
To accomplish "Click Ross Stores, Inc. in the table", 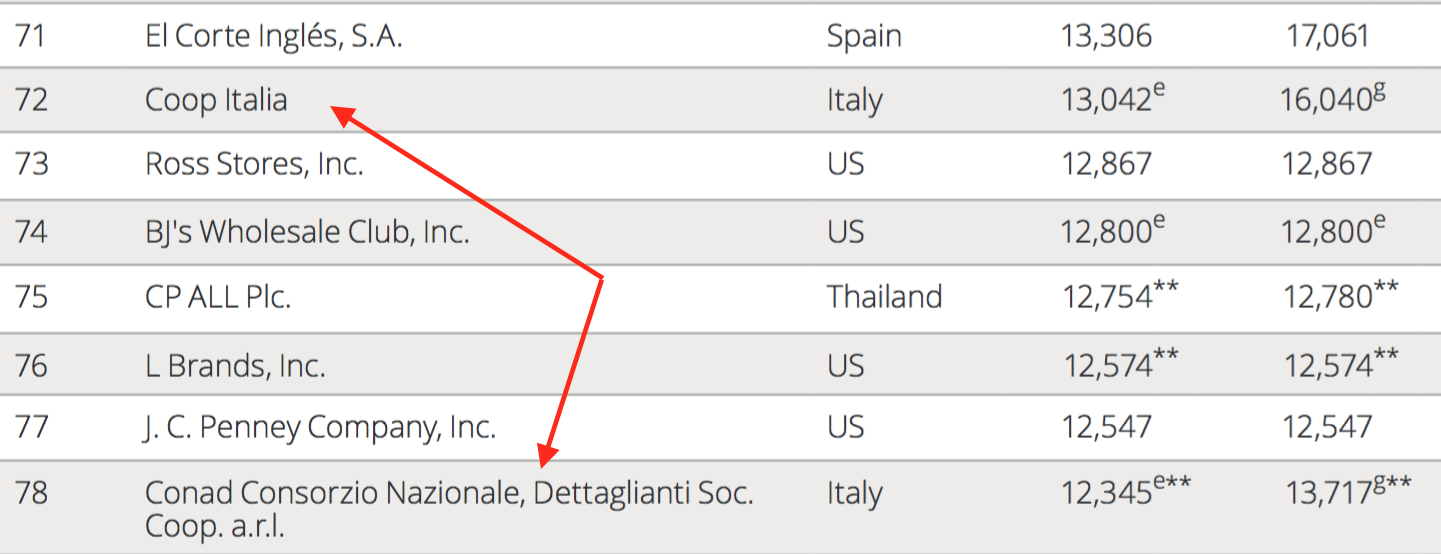I will point(254,164).
